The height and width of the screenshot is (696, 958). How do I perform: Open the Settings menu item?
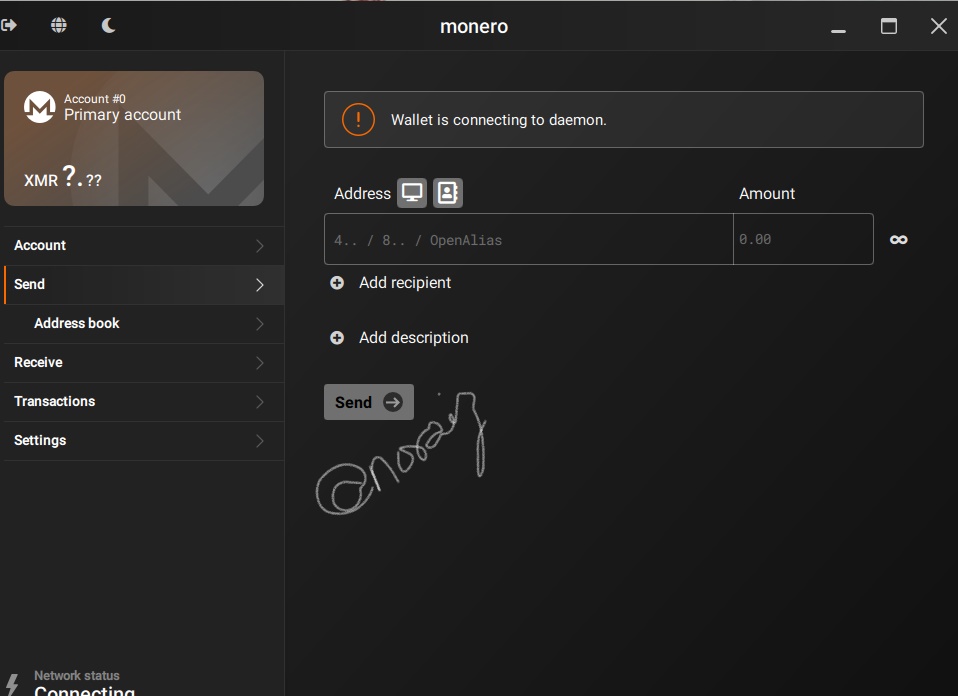click(144, 441)
